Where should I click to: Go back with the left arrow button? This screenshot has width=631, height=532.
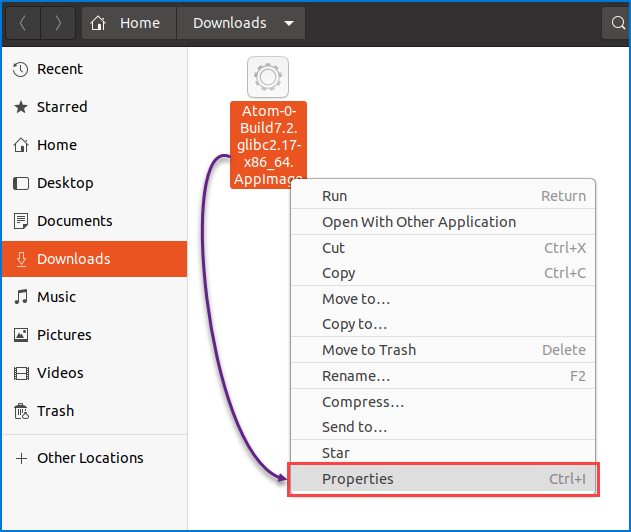click(x=23, y=23)
